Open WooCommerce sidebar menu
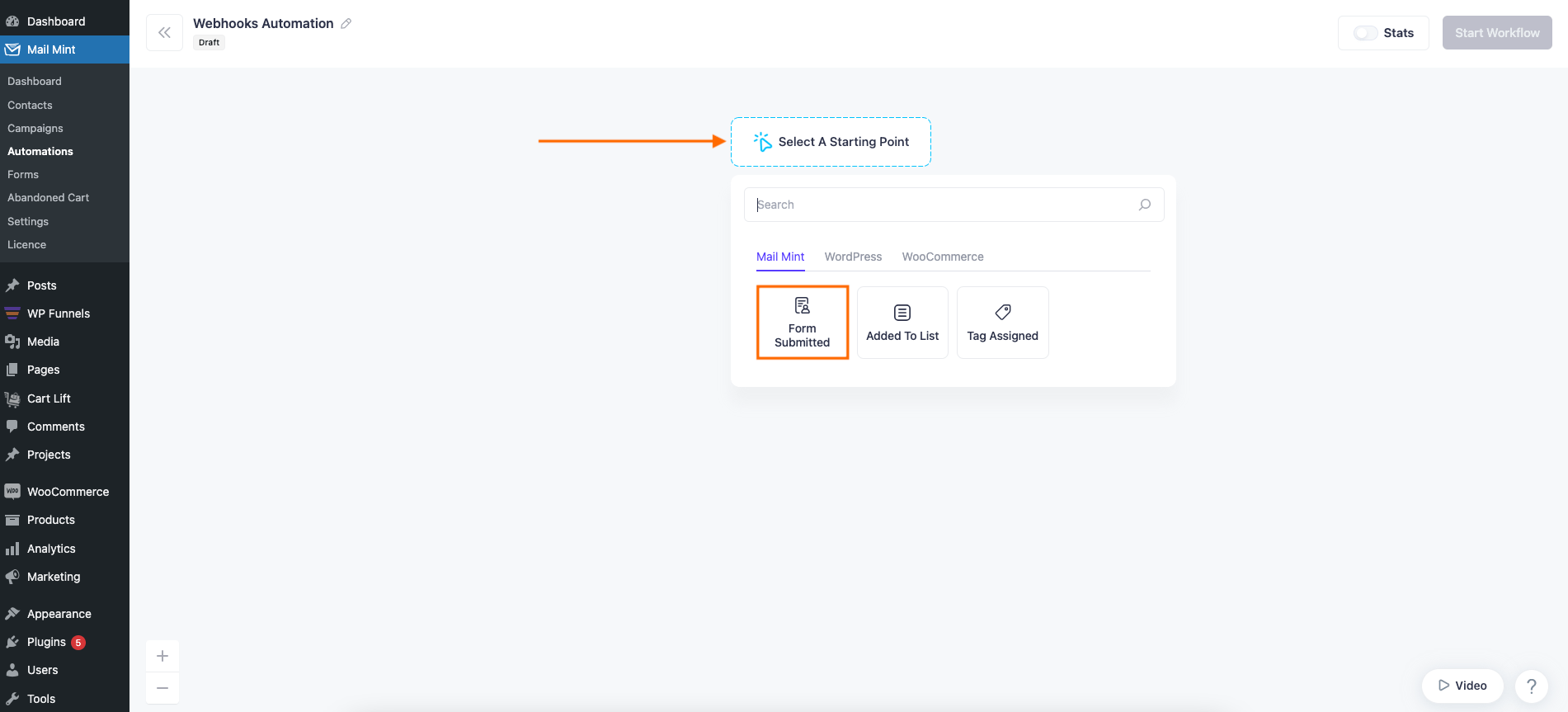This screenshot has width=1568, height=712. coord(64,492)
